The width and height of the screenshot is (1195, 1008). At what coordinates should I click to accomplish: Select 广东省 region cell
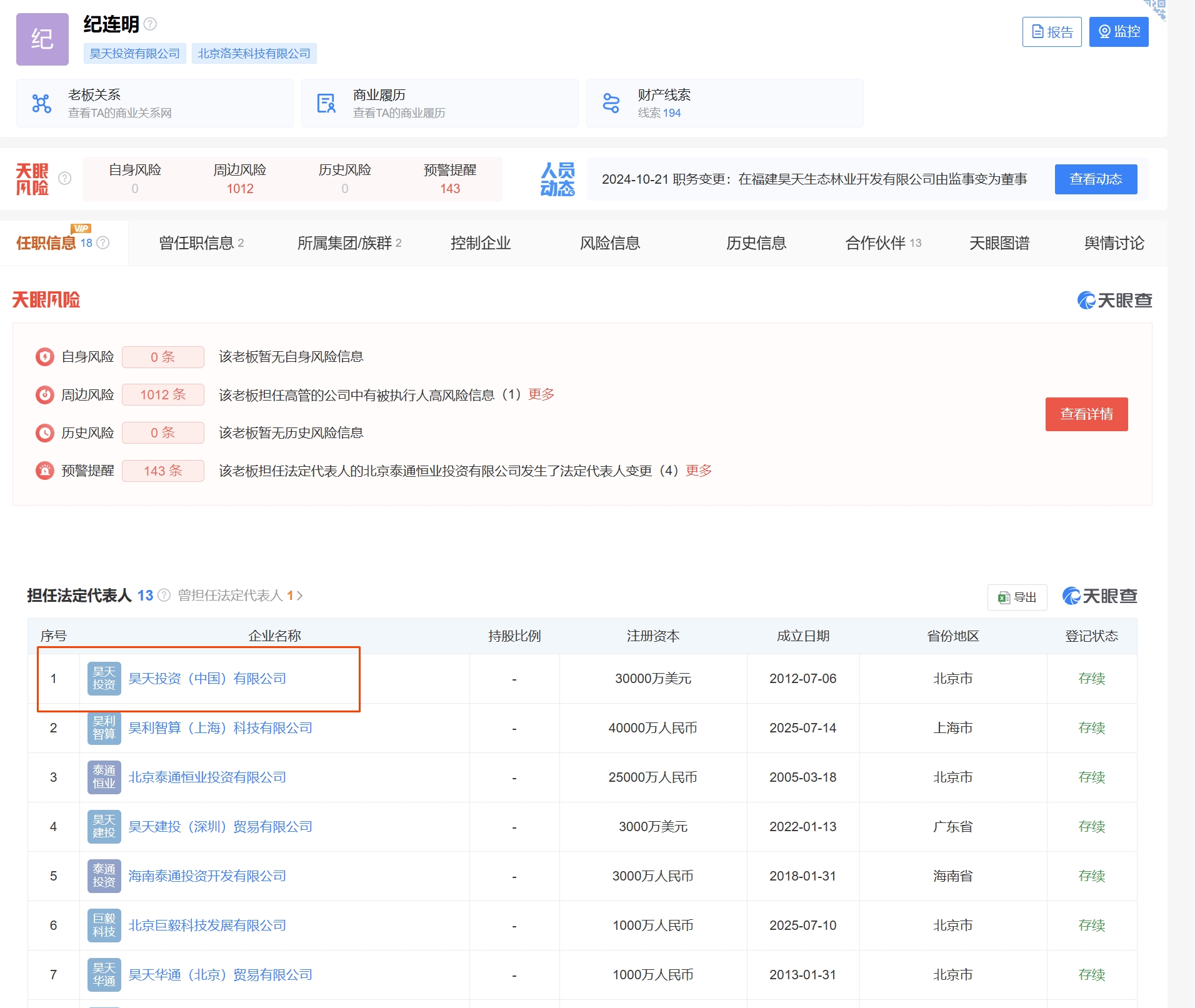tap(953, 827)
